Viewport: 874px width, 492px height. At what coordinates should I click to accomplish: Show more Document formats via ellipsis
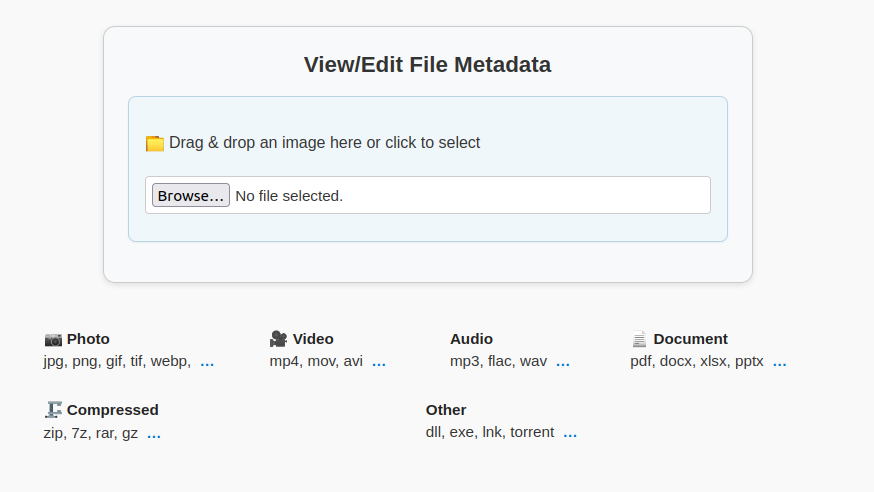779,362
